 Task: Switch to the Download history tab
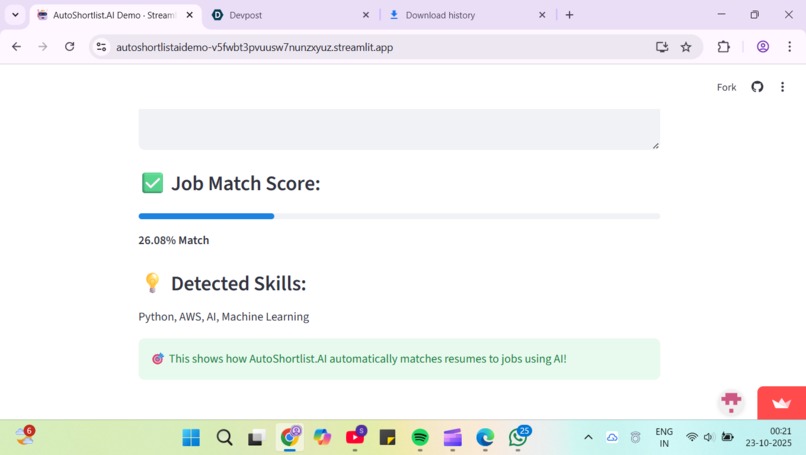[x=468, y=15]
